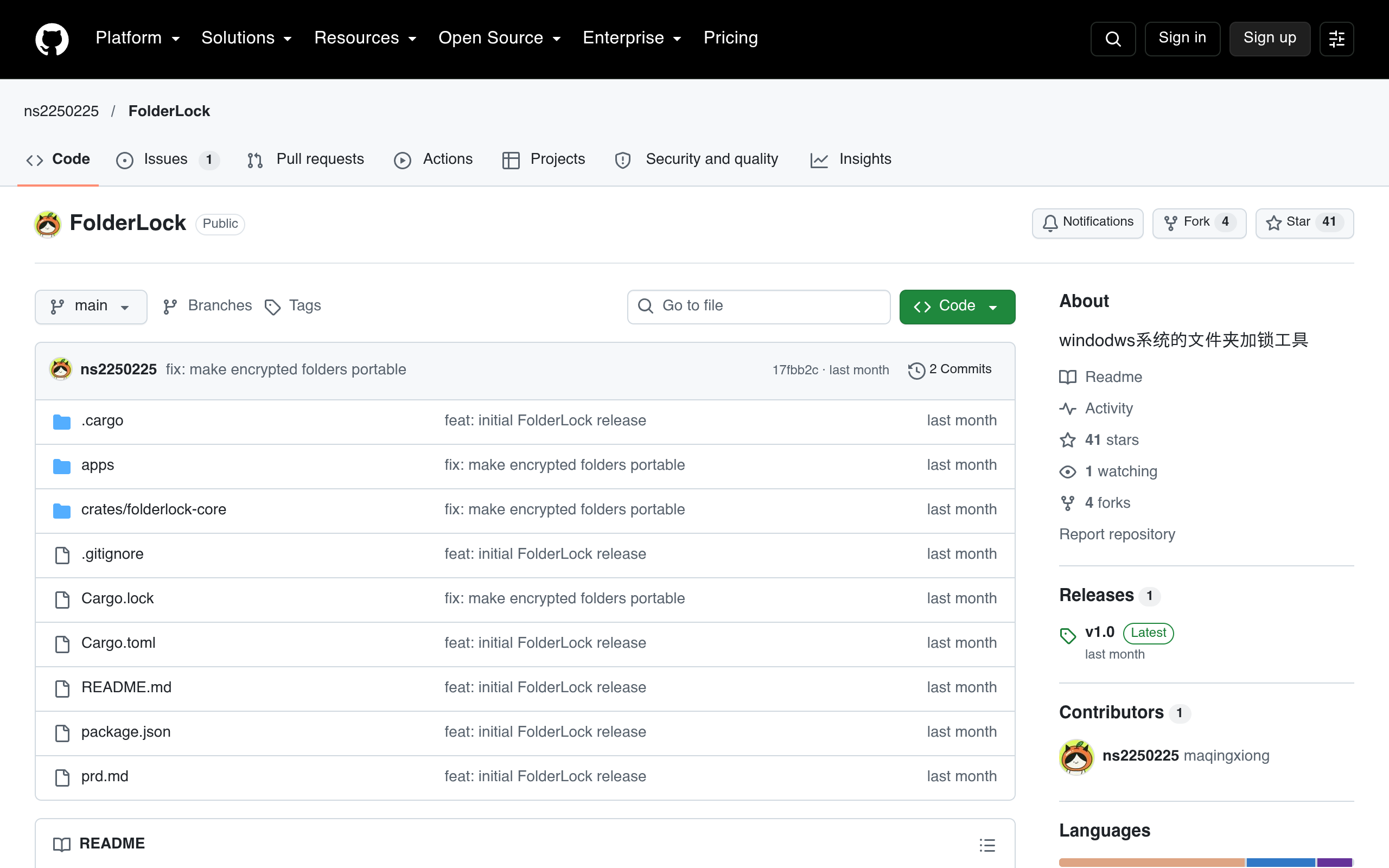Click the blue segment of Languages bar

(x=1280, y=862)
